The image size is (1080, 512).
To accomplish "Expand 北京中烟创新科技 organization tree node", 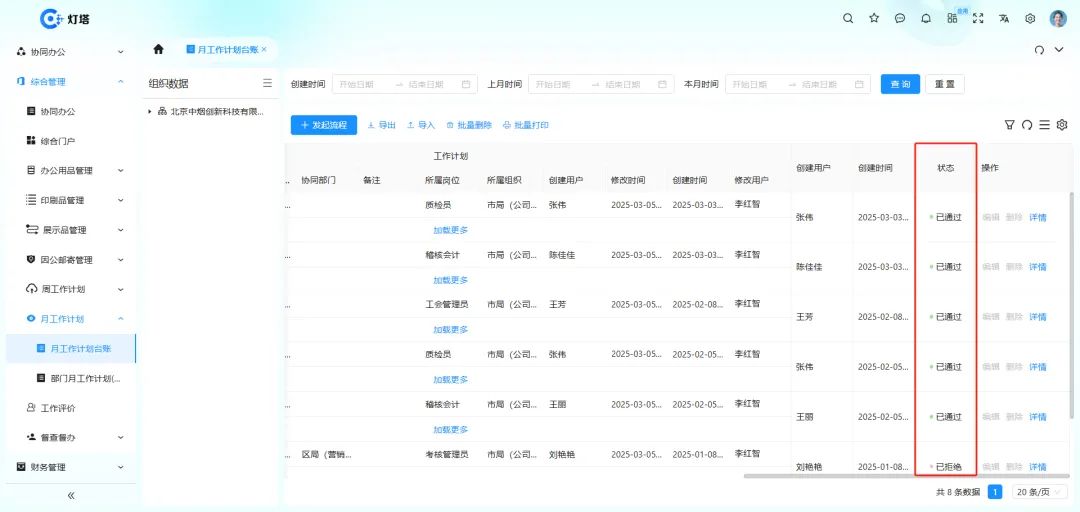I will [150, 111].
